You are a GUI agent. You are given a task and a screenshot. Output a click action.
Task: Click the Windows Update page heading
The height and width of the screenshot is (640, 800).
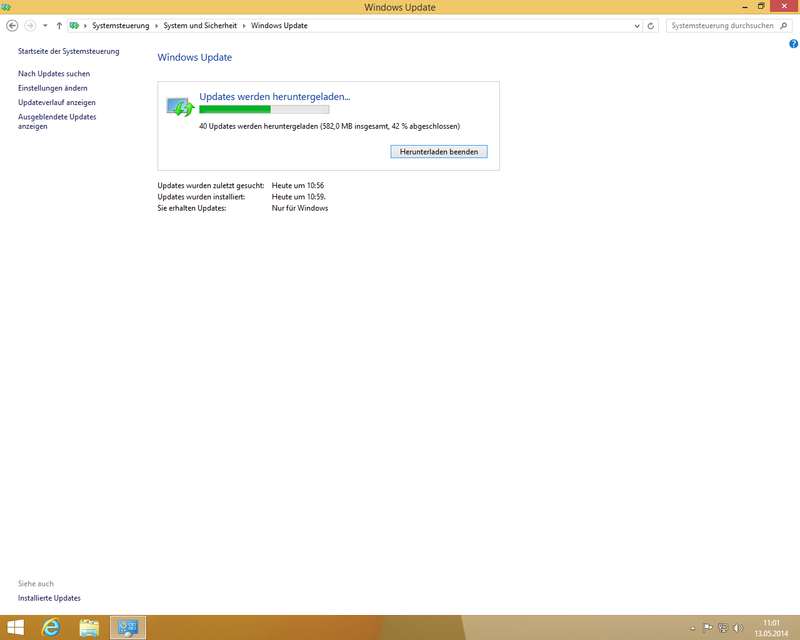194,57
